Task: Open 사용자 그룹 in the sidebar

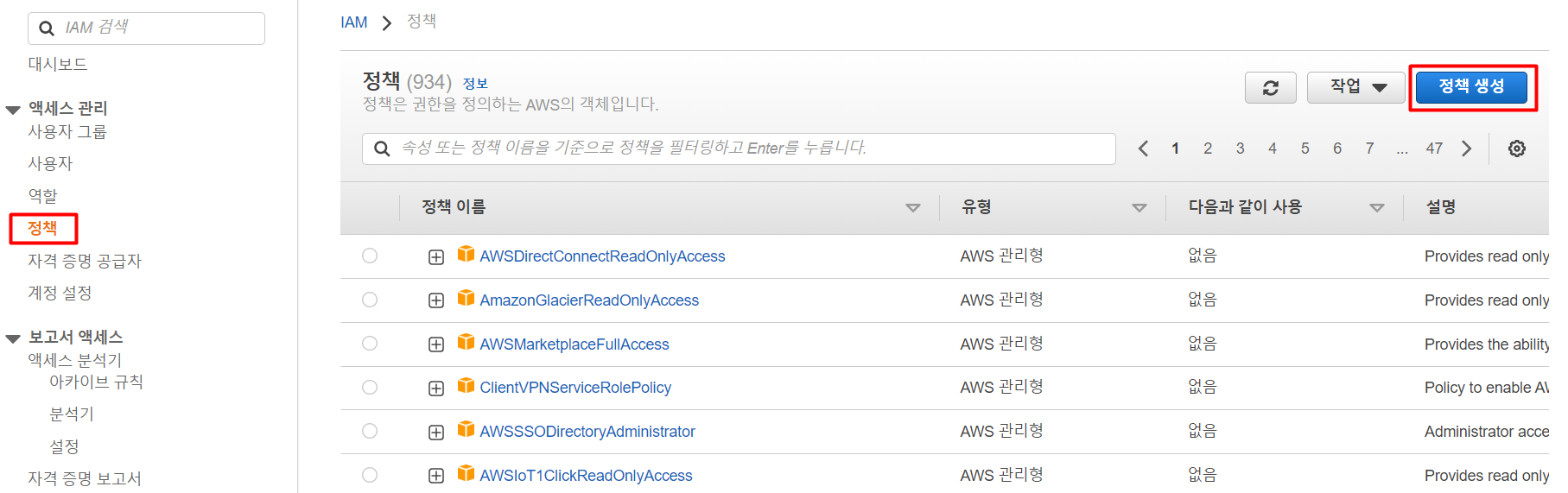Action: click(x=67, y=131)
